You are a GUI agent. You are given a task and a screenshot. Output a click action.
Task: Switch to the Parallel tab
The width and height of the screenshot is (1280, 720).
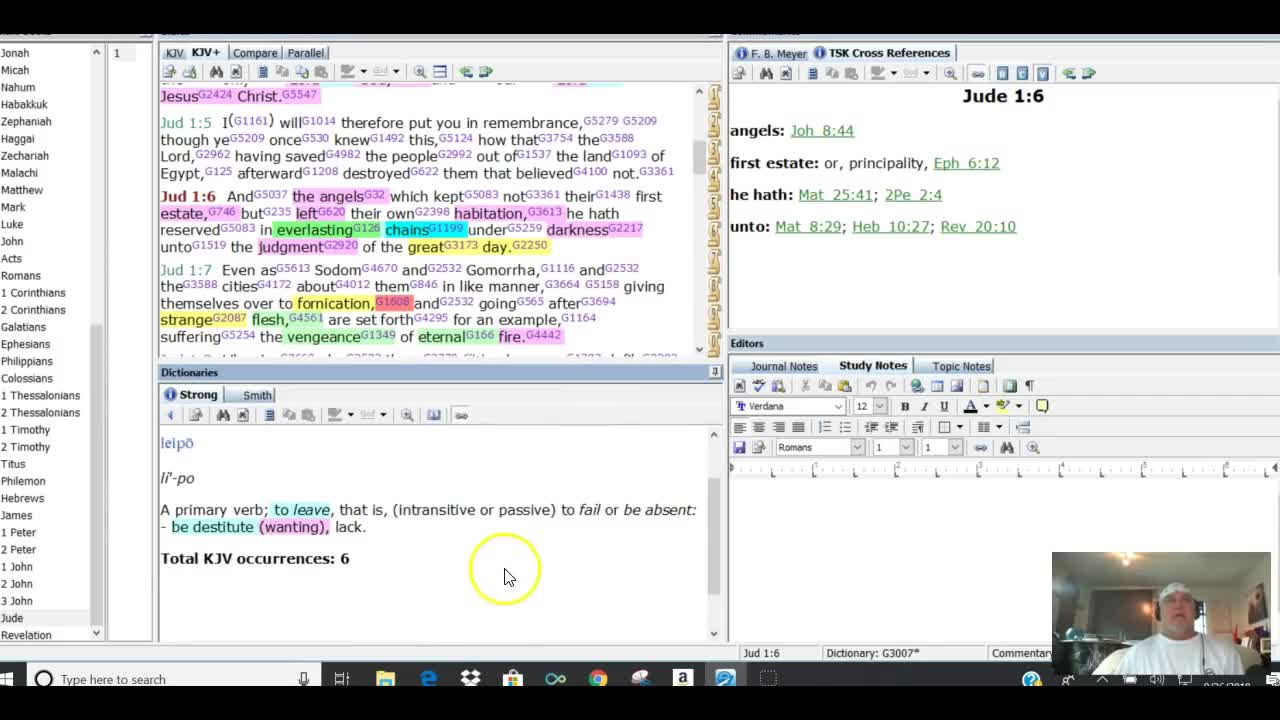point(305,53)
